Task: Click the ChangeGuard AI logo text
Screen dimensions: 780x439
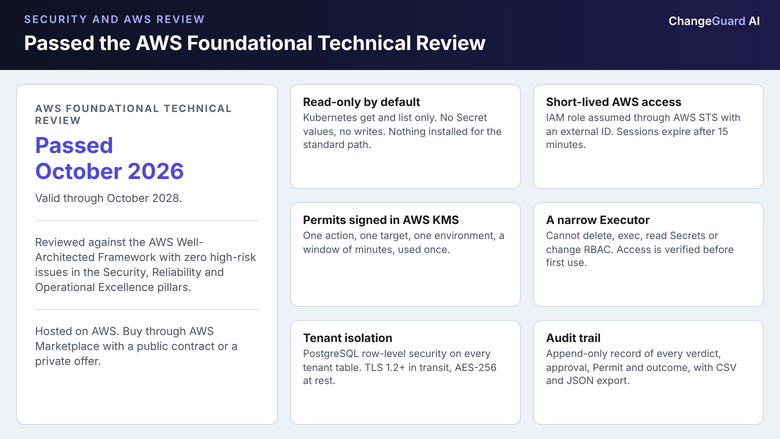Action: [x=714, y=21]
